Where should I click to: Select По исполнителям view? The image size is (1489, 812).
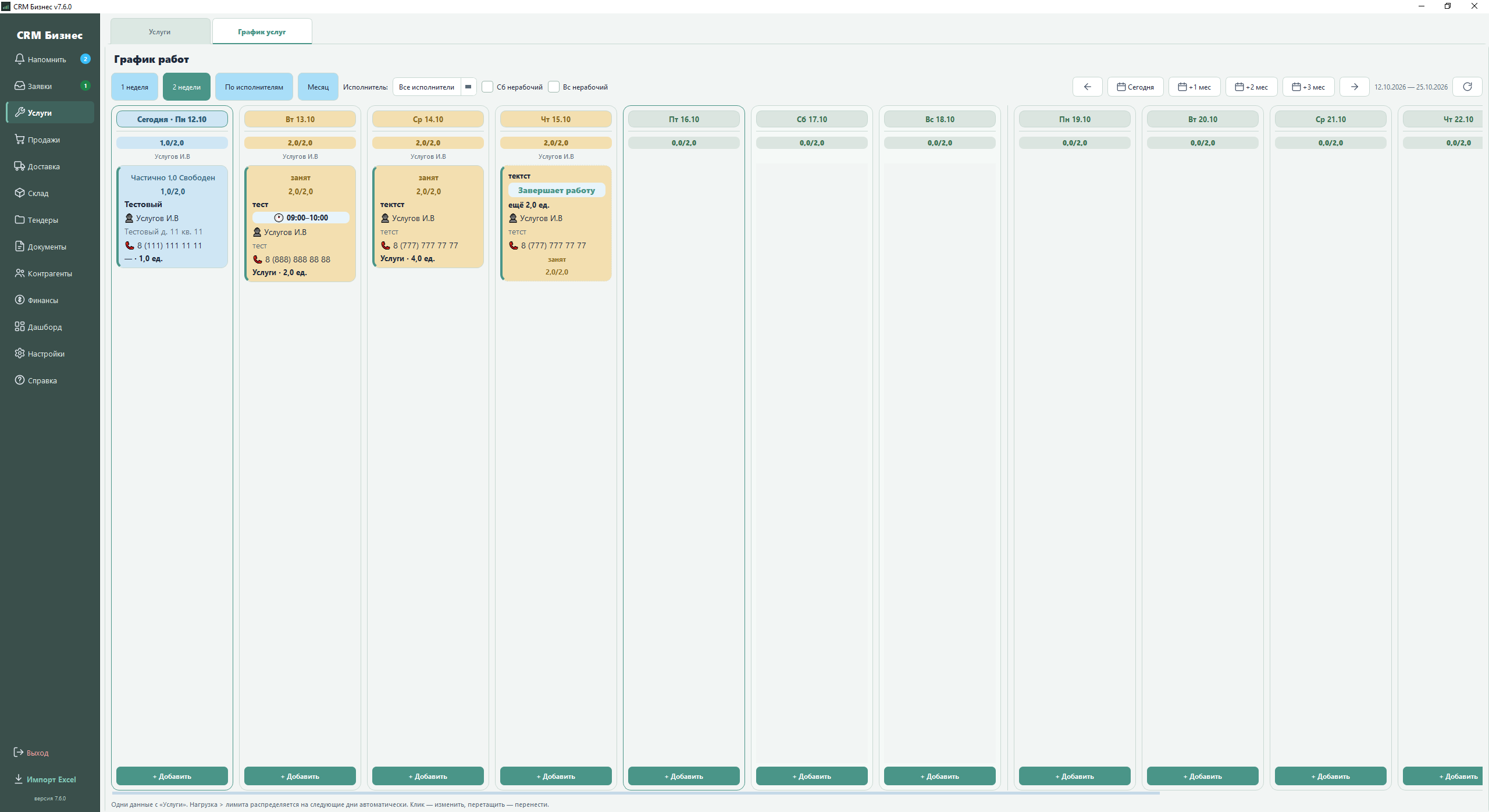click(x=254, y=87)
